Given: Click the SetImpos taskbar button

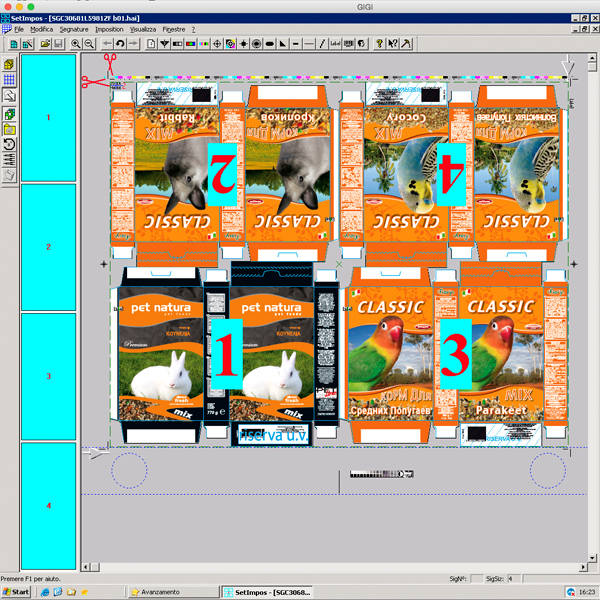Looking at the screenshot, I should coord(267,592).
